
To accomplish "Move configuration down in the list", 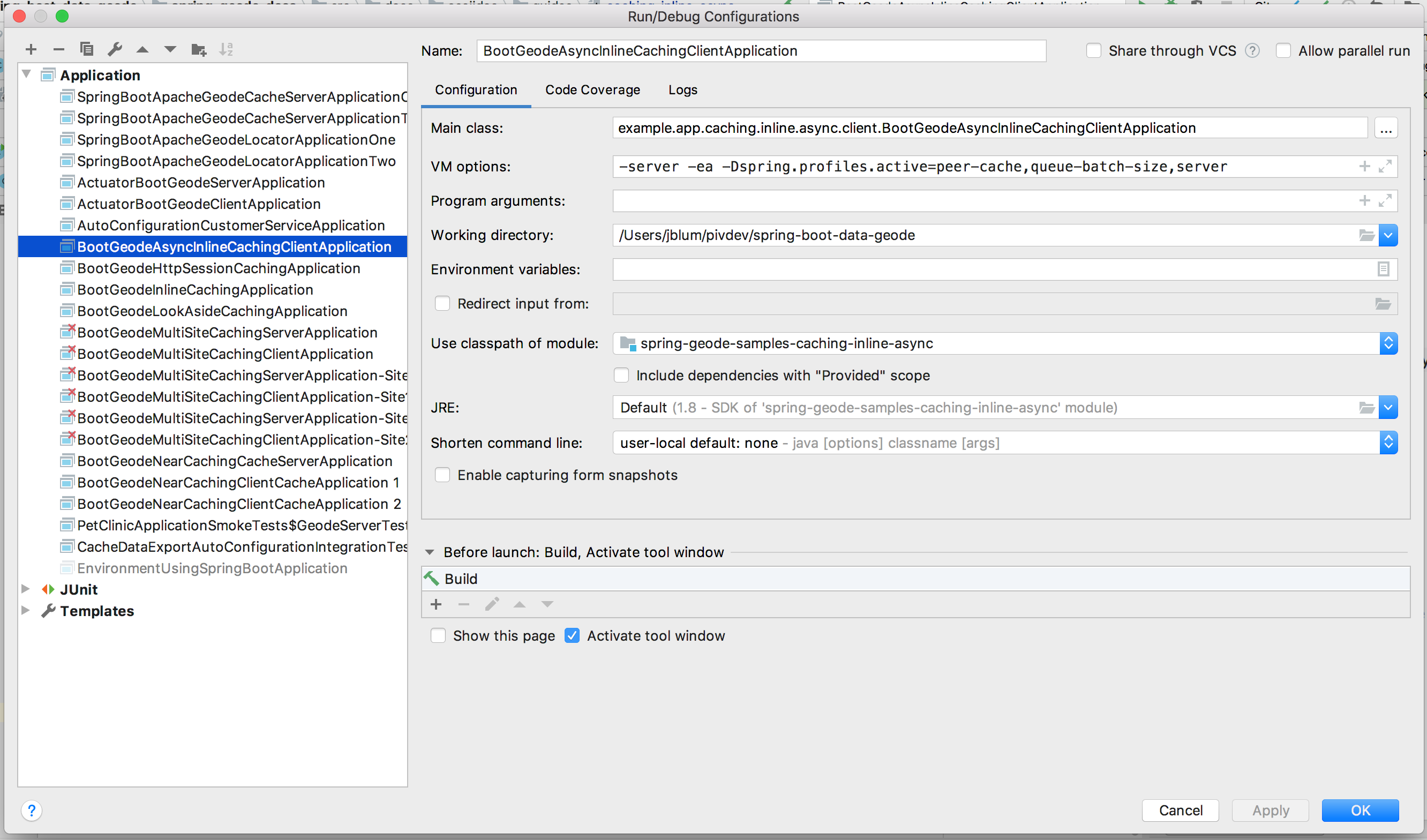I will coord(170,50).
